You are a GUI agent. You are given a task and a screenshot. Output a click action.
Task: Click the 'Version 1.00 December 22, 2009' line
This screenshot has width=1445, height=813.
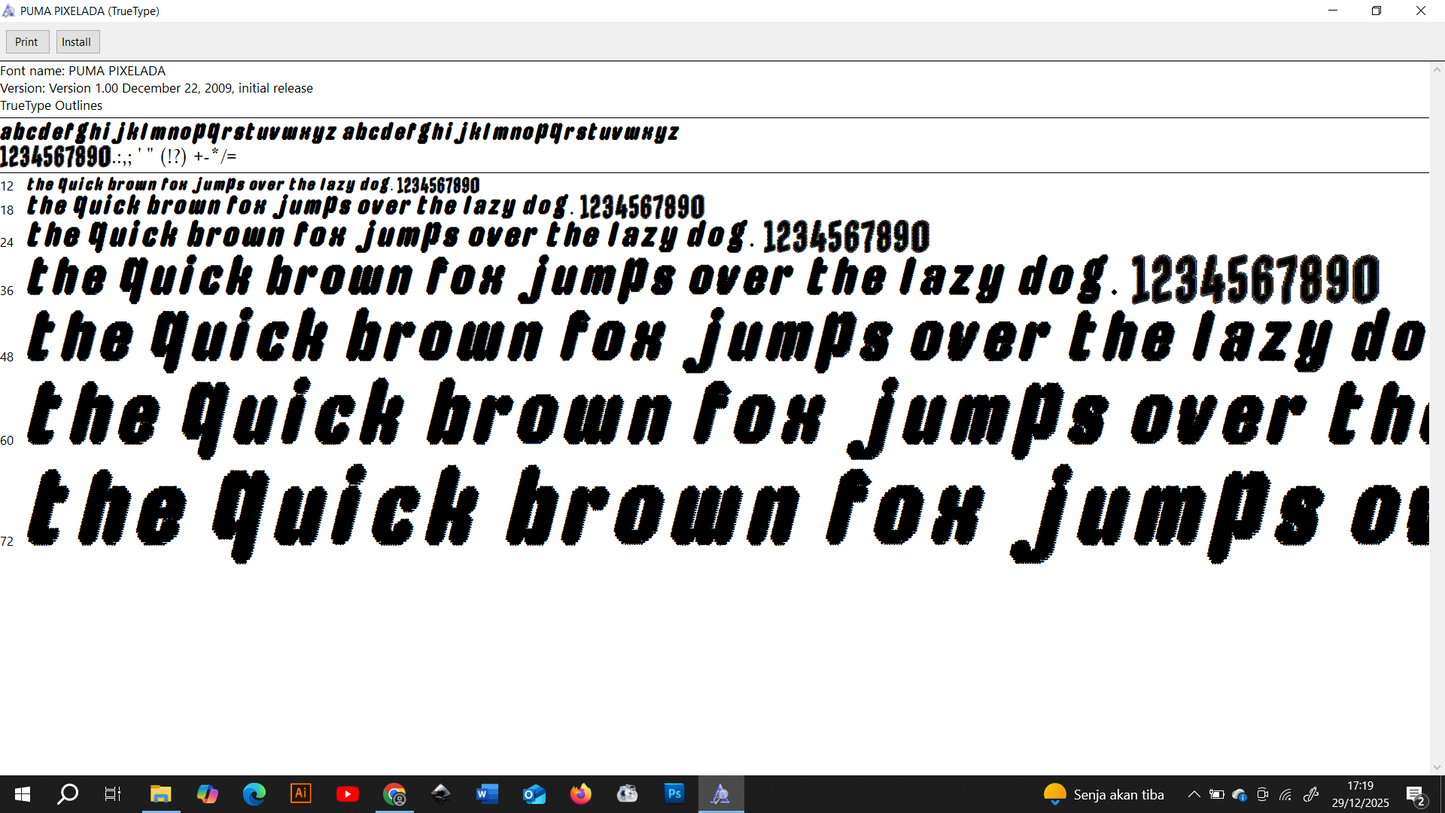click(x=156, y=88)
